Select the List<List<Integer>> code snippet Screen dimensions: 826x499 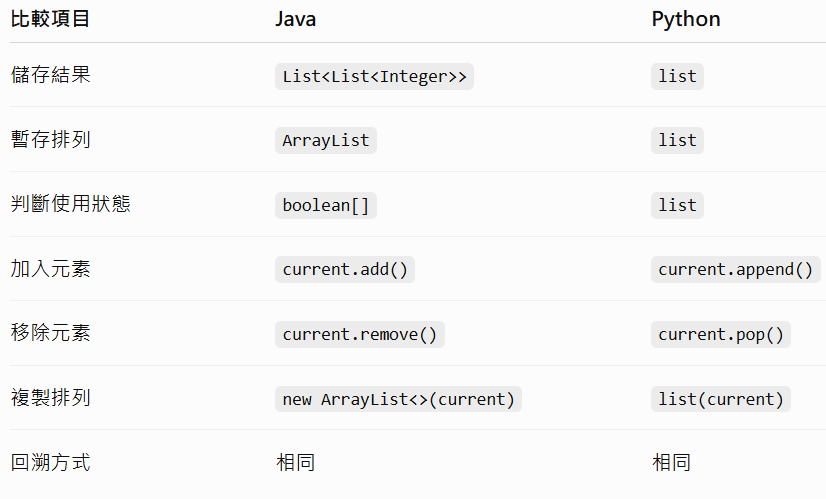374,76
